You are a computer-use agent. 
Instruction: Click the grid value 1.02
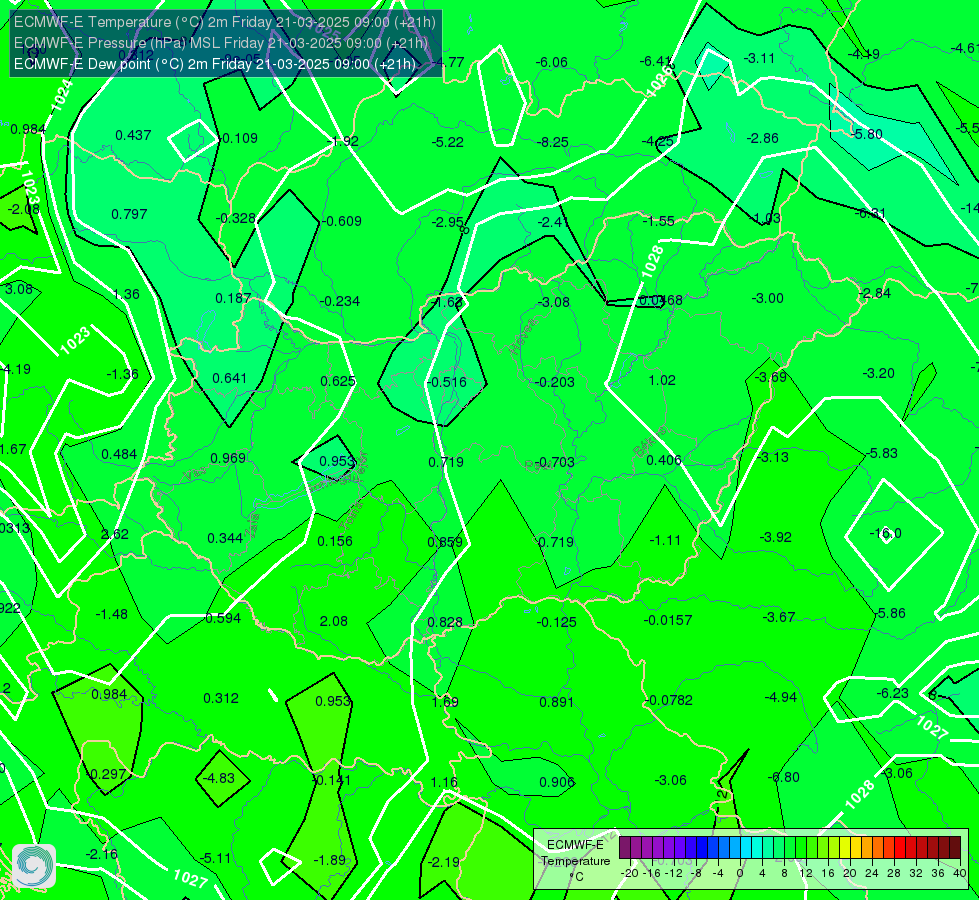[662, 380]
